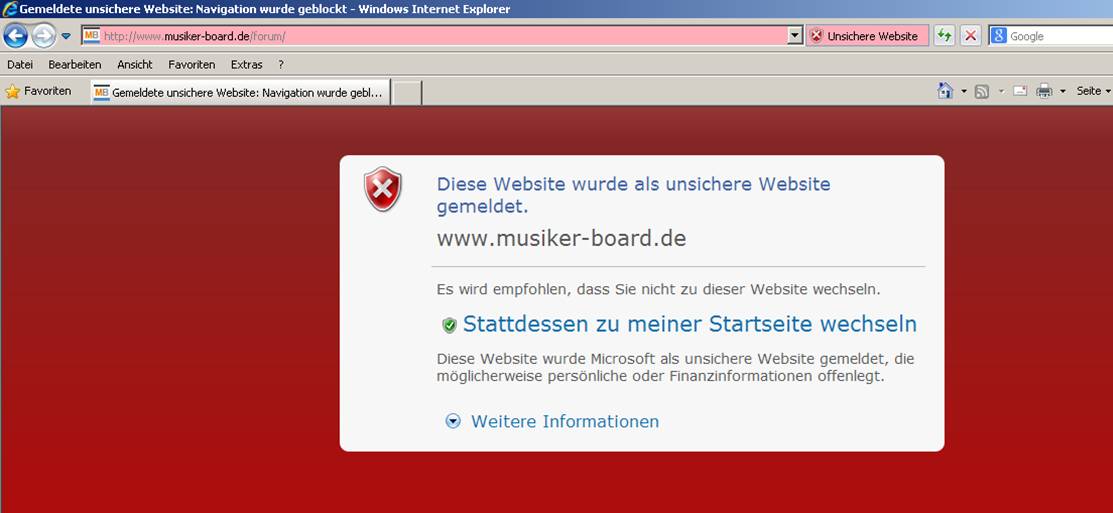Refresh the page with green arrows icon

click(944, 36)
